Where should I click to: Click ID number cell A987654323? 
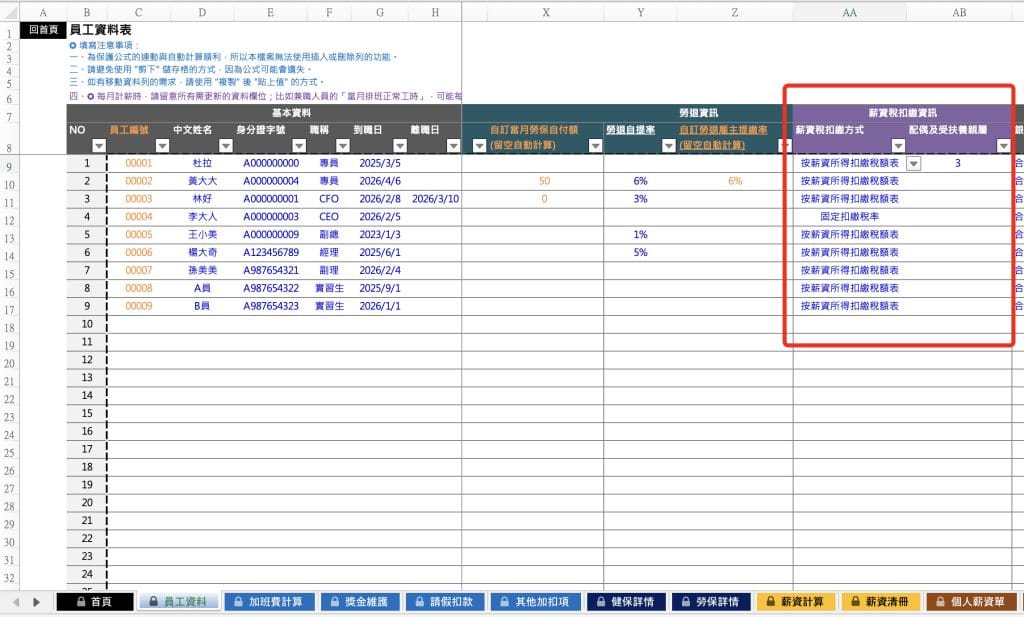[270, 306]
